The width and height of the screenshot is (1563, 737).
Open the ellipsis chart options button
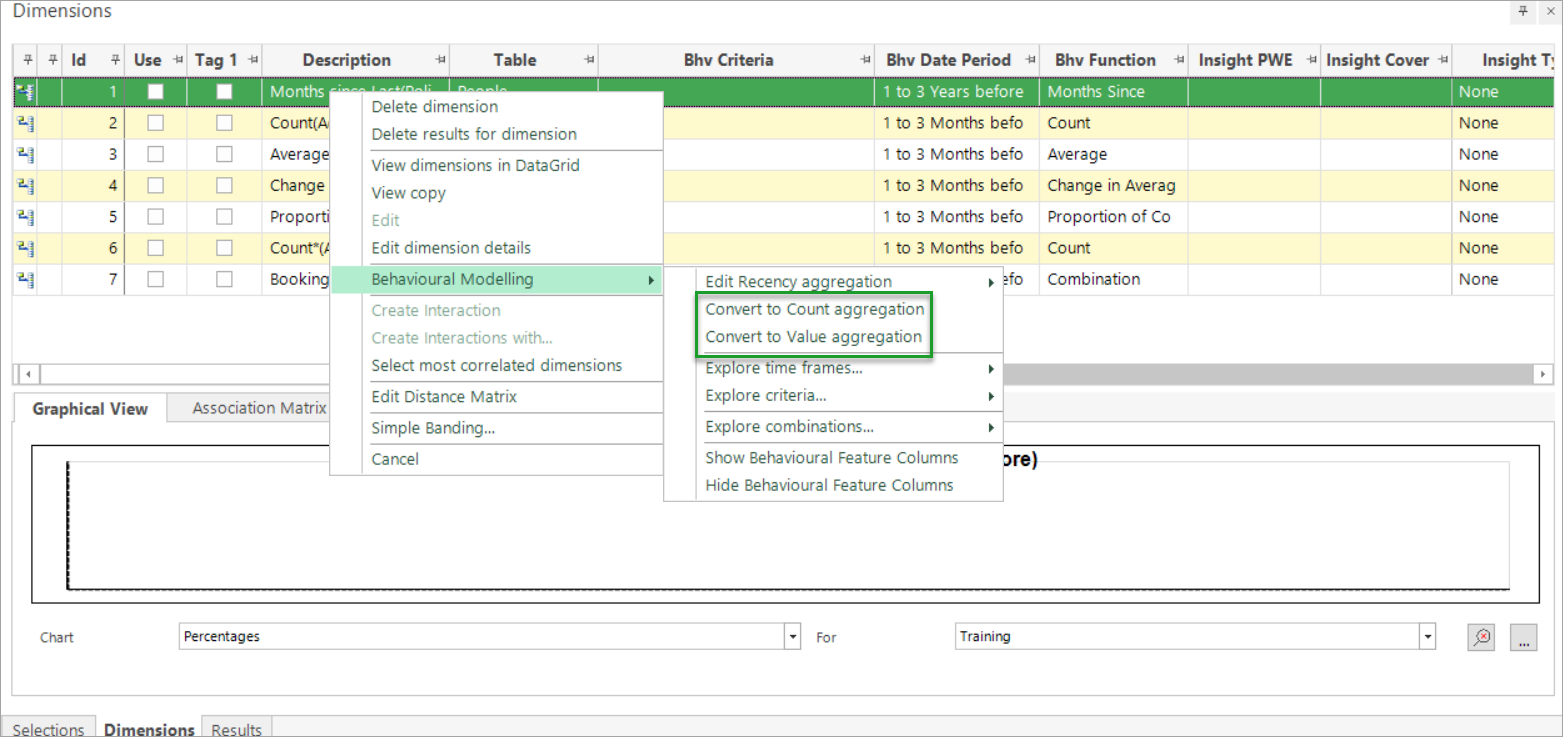pos(1523,637)
